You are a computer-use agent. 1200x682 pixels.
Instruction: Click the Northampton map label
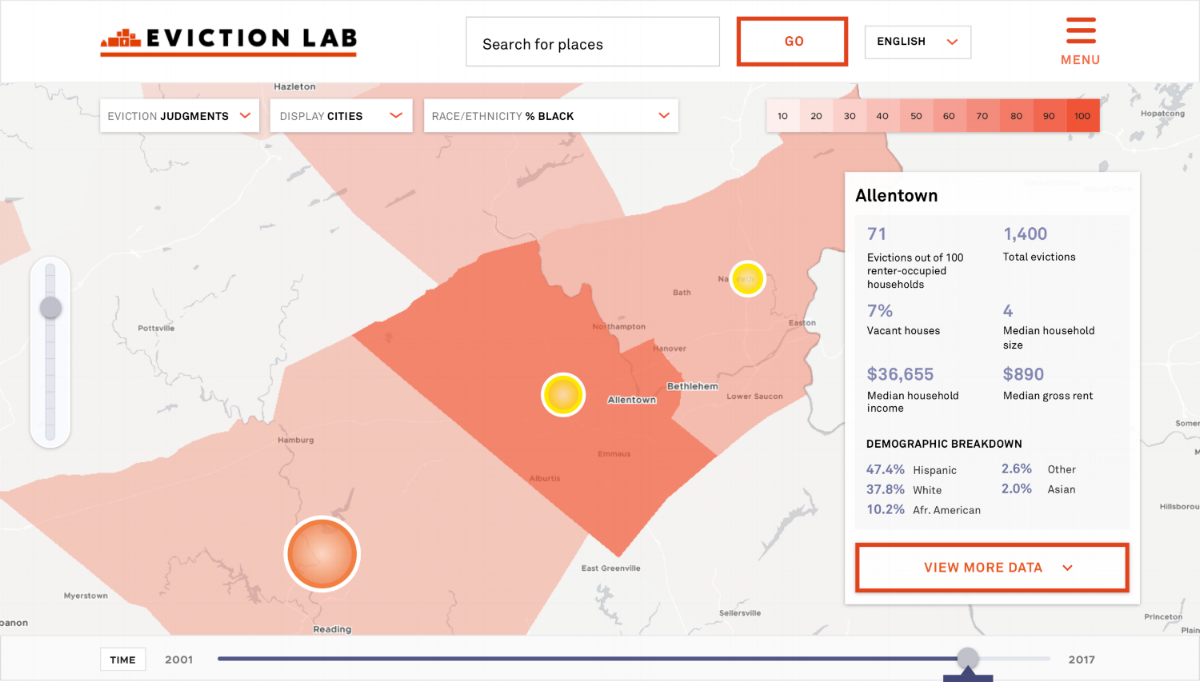[619, 327]
